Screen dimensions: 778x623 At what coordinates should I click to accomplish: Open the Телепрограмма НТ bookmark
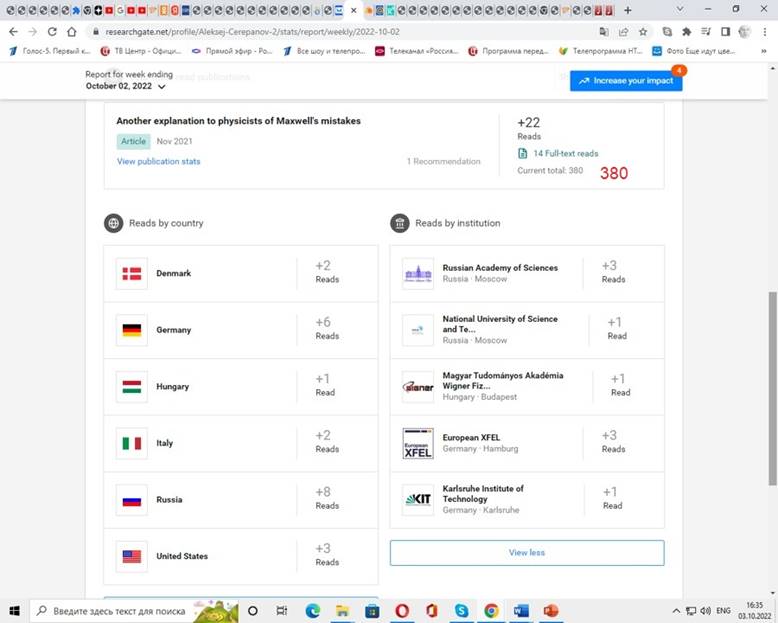click(x=600, y=51)
